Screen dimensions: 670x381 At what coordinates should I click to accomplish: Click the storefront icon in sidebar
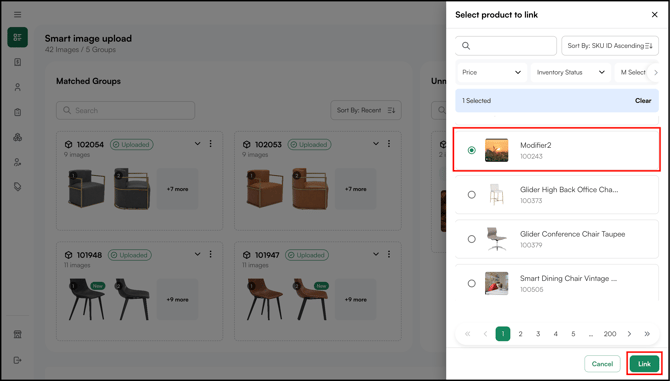pos(18,334)
